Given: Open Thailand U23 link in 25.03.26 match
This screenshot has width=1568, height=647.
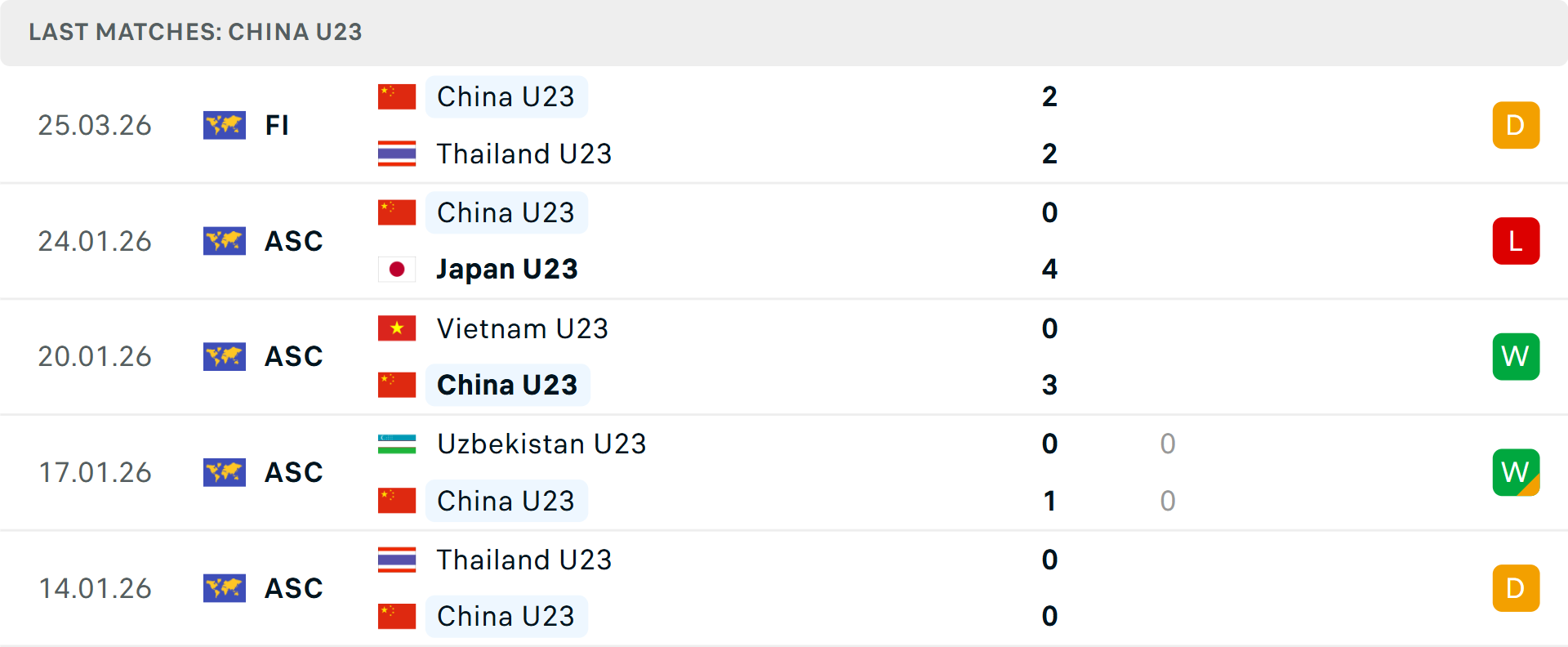Looking at the screenshot, I should pyautogui.click(x=524, y=154).
